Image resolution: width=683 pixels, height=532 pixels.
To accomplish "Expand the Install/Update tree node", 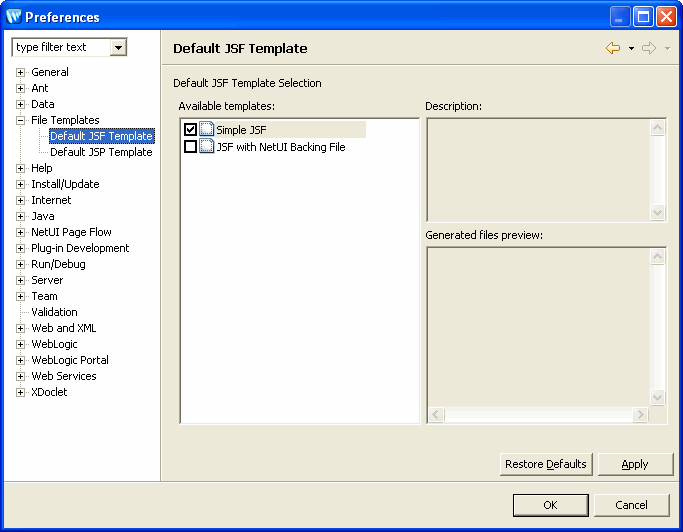I will point(20,184).
